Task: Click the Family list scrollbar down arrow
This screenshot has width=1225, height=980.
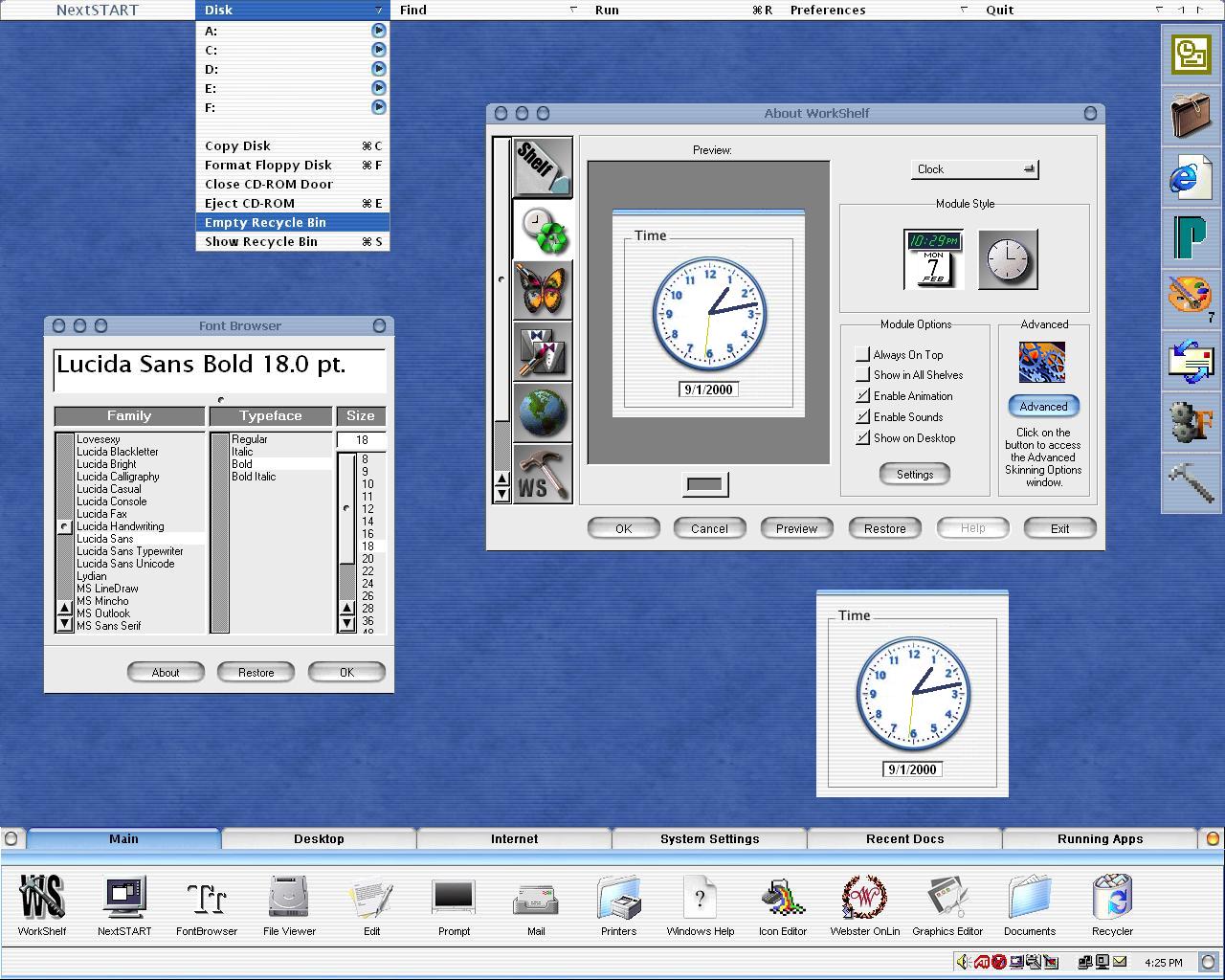Action: pos(64,624)
